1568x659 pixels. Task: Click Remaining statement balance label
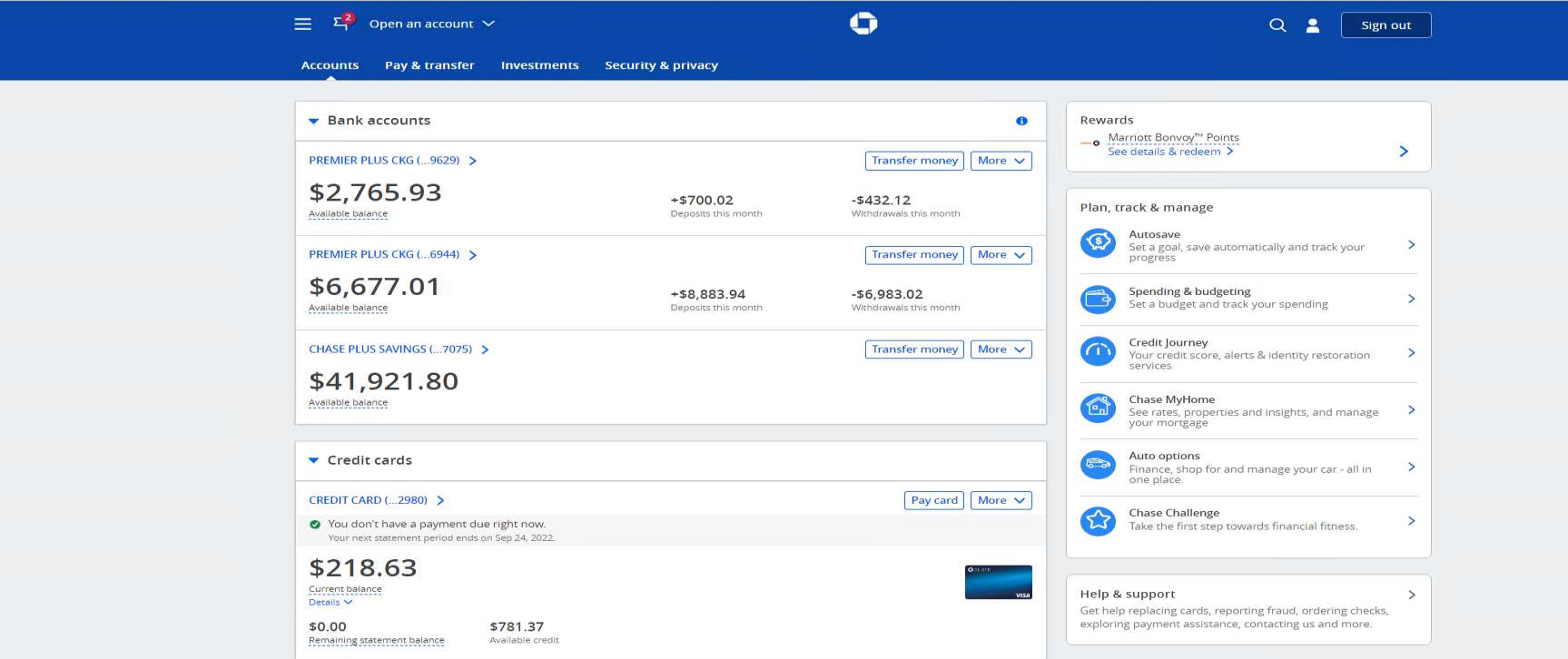click(377, 641)
